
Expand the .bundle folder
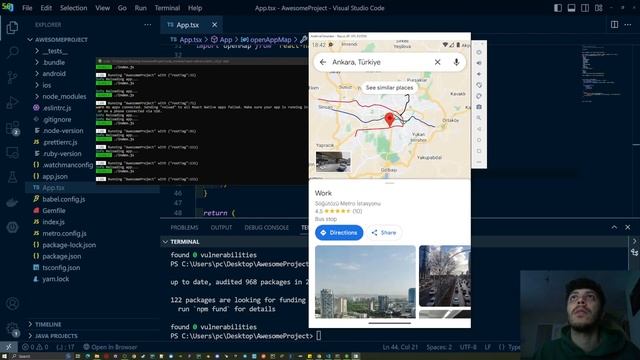37,62
